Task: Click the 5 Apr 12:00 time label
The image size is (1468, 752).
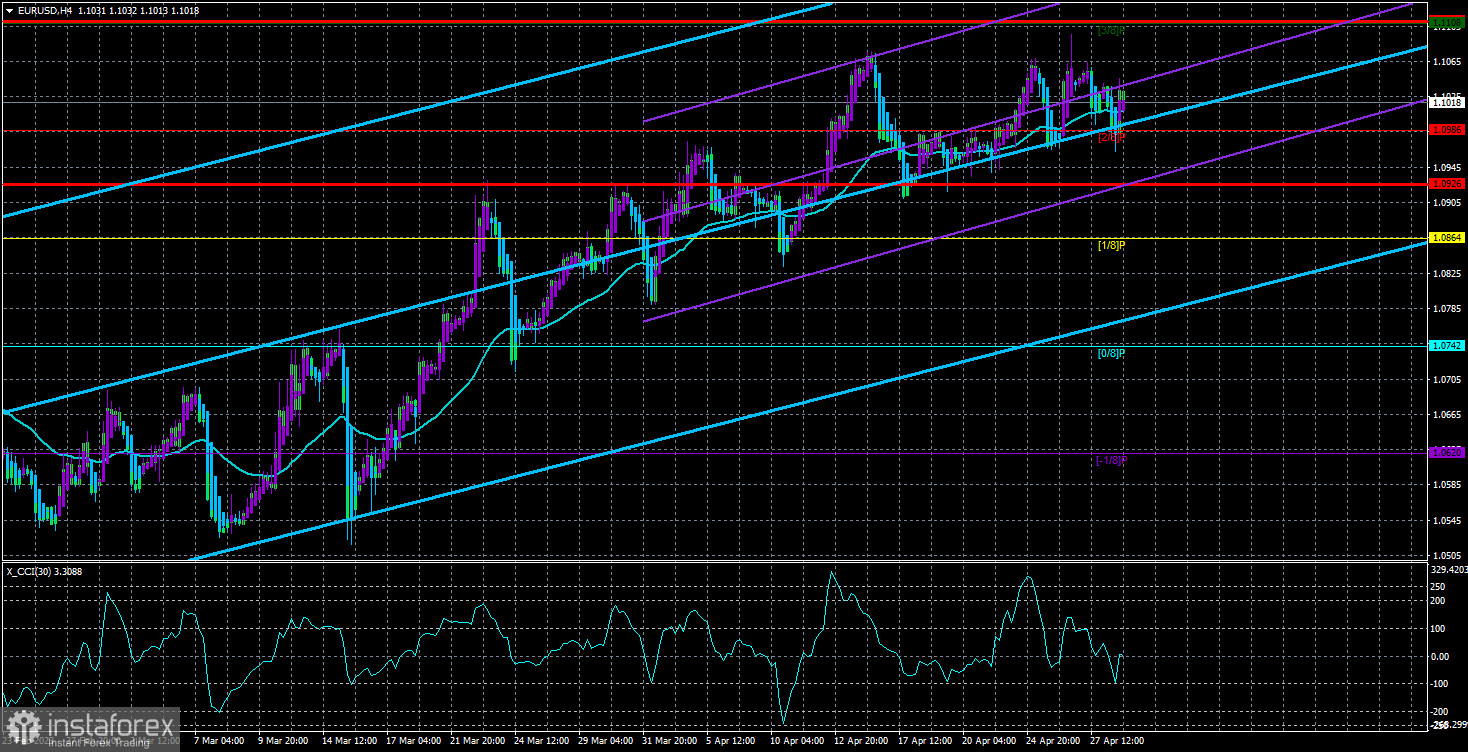Action: click(733, 741)
